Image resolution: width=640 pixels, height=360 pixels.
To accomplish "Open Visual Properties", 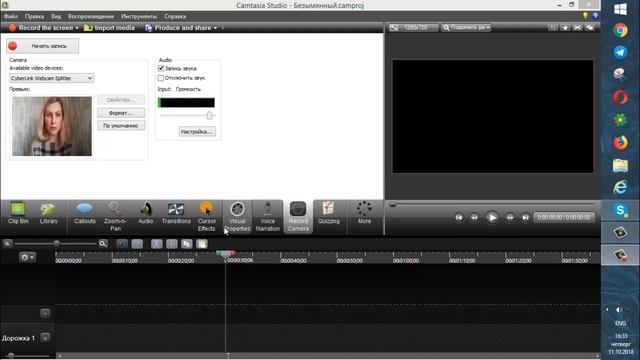I will tap(237, 216).
